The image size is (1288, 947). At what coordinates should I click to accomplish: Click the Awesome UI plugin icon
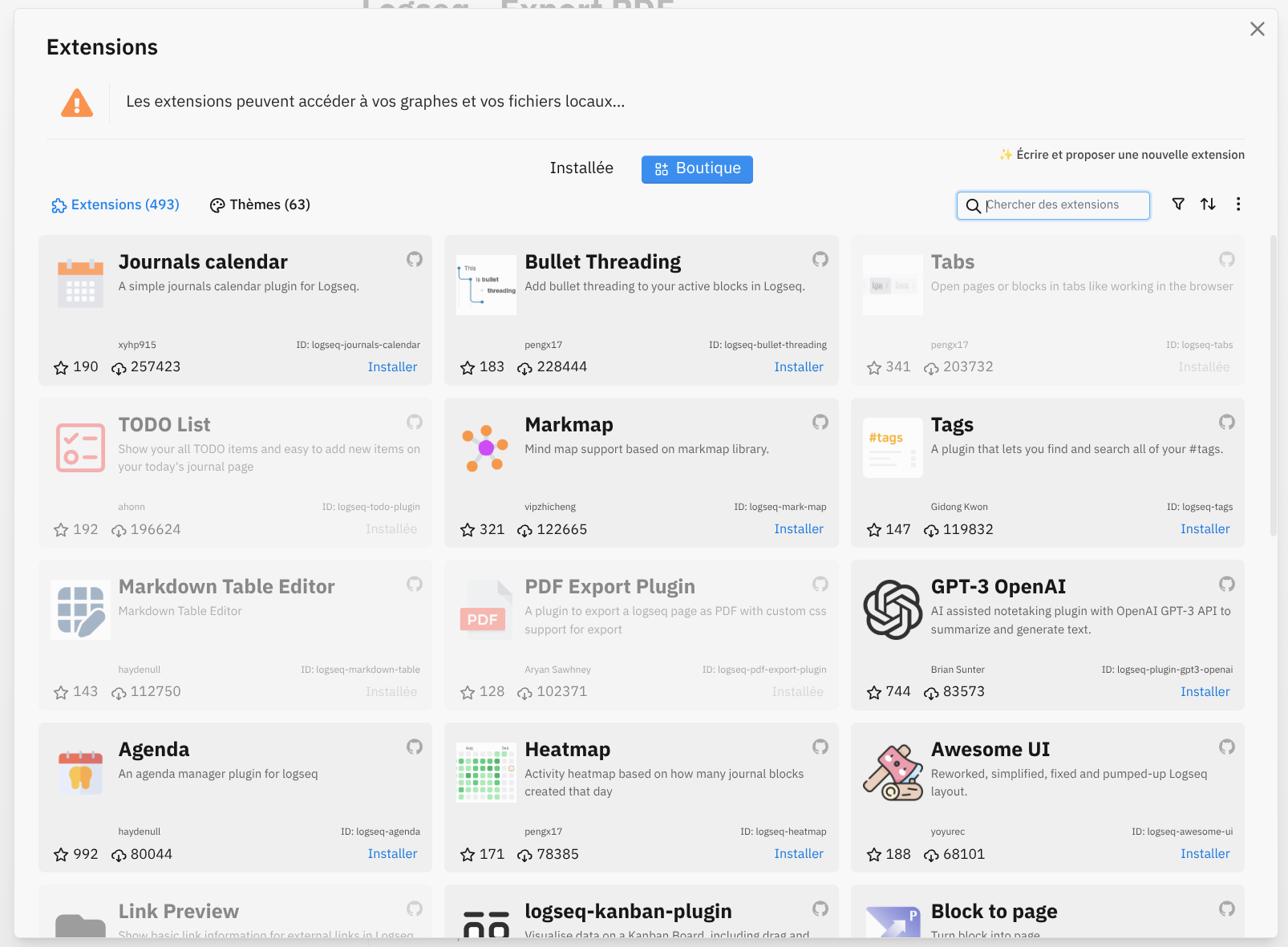(893, 772)
